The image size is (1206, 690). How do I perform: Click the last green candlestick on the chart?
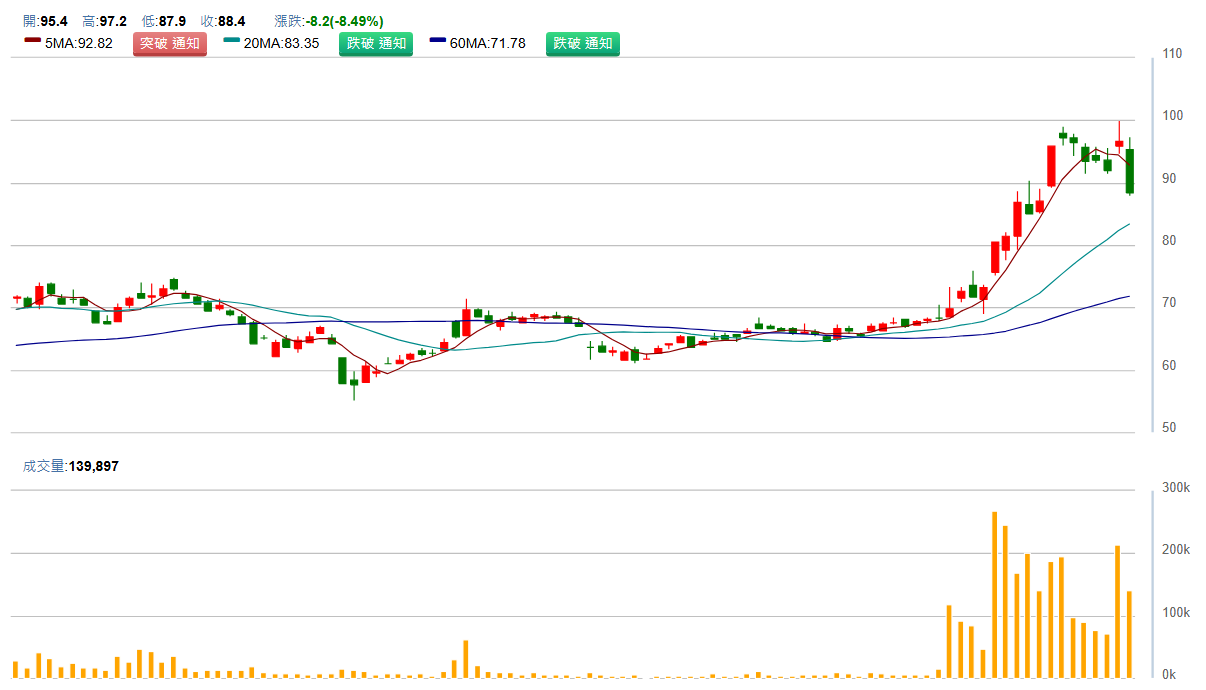coord(1130,170)
